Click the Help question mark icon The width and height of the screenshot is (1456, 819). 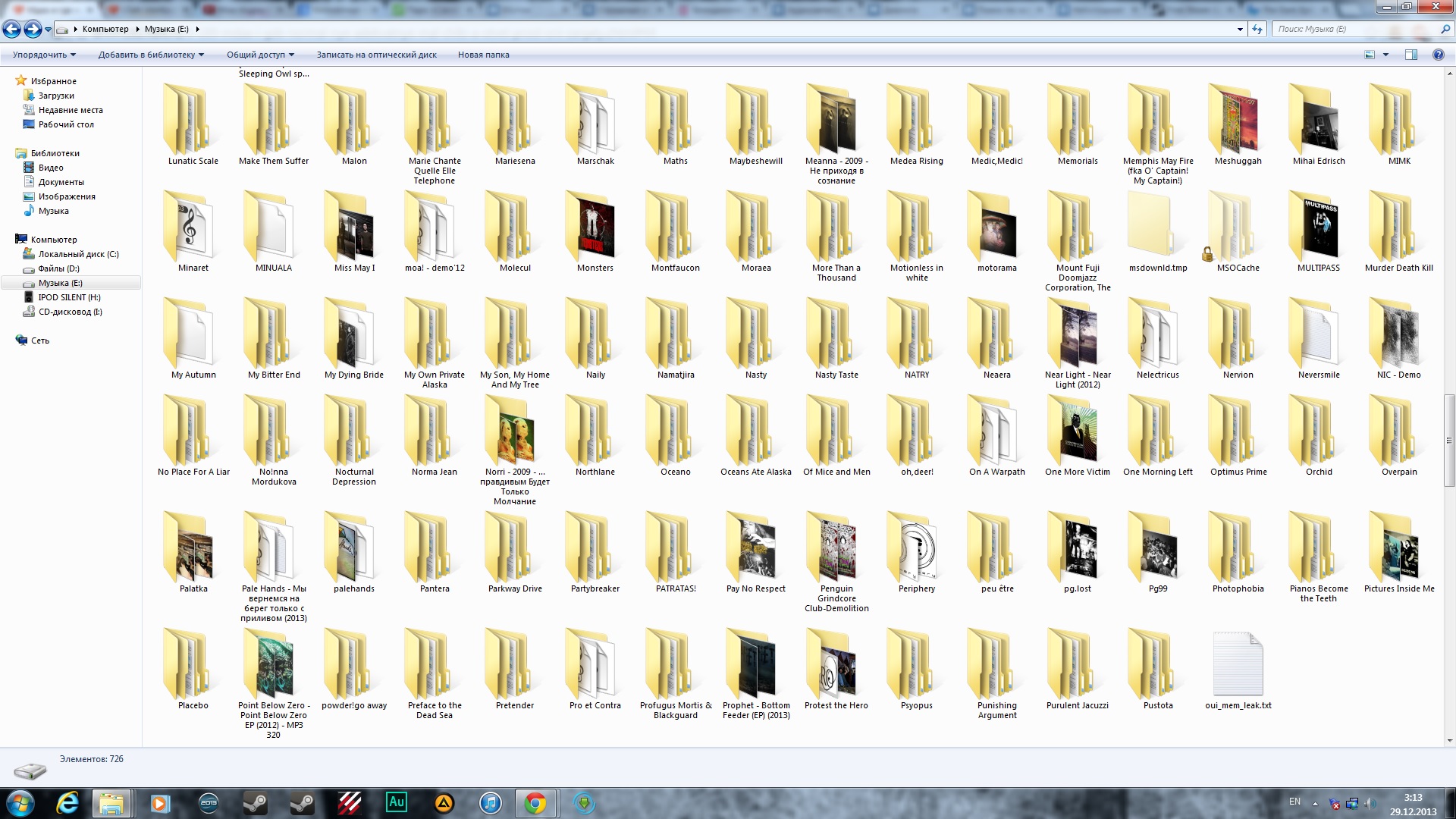tap(1438, 55)
